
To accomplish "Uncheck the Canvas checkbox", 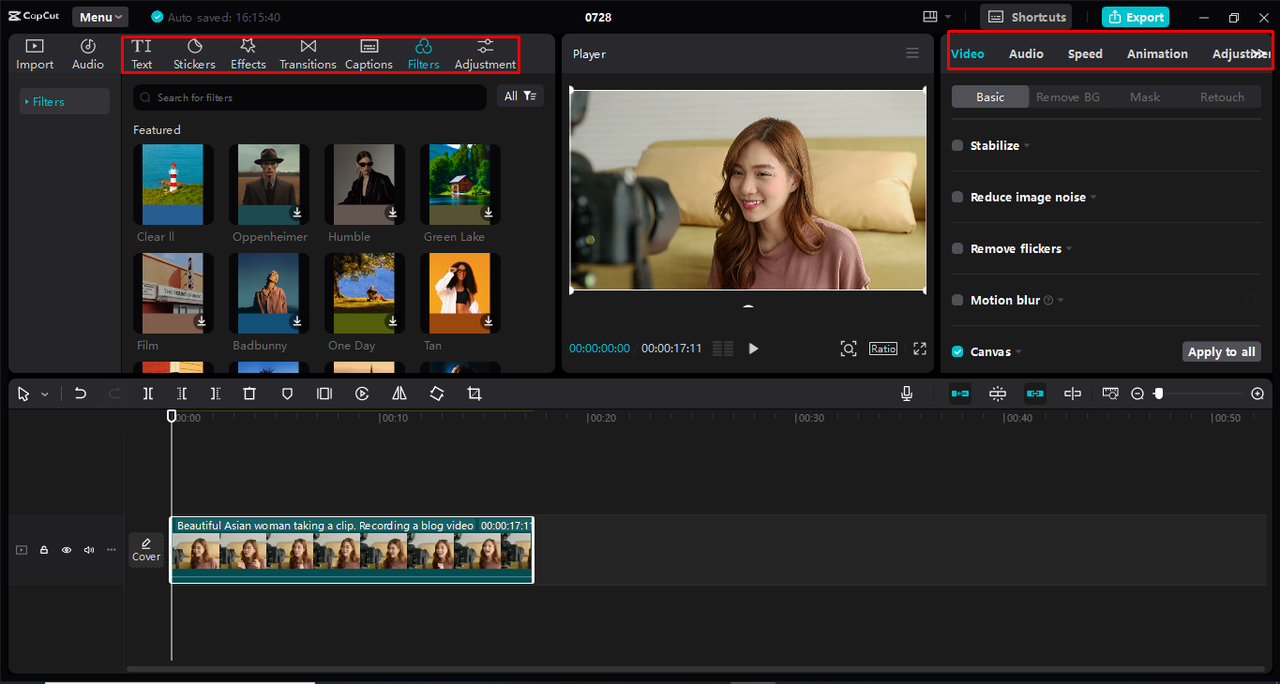I will pyautogui.click(x=957, y=352).
